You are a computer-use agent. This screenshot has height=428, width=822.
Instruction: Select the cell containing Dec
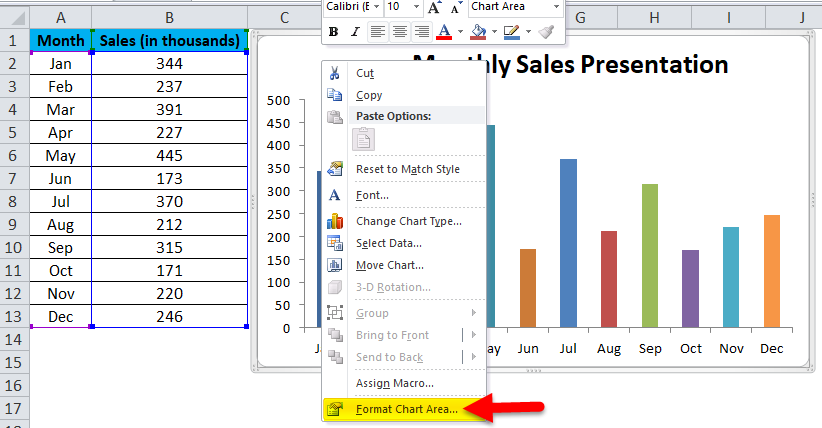tap(61, 317)
